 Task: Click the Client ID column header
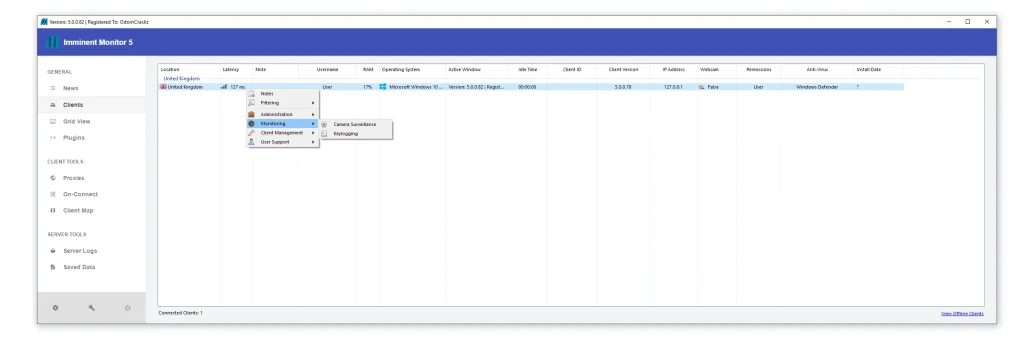pos(572,69)
